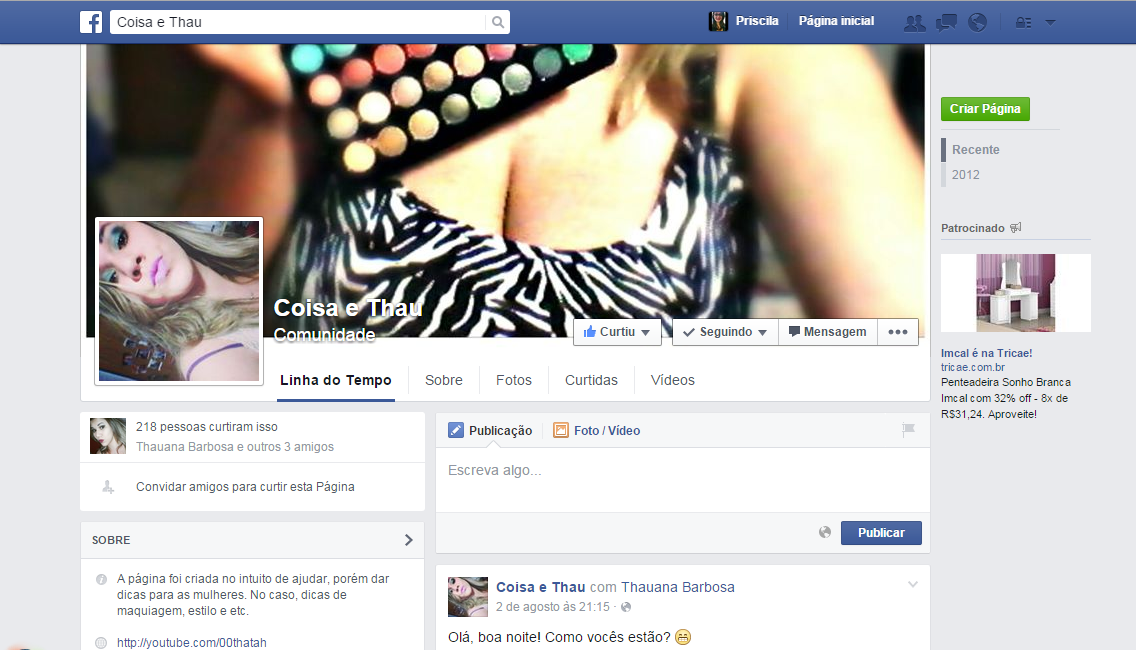1136x650 pixels.
Task: Click the photo icon for Foto / Vídeo
Action: click(x=561, y=430)
